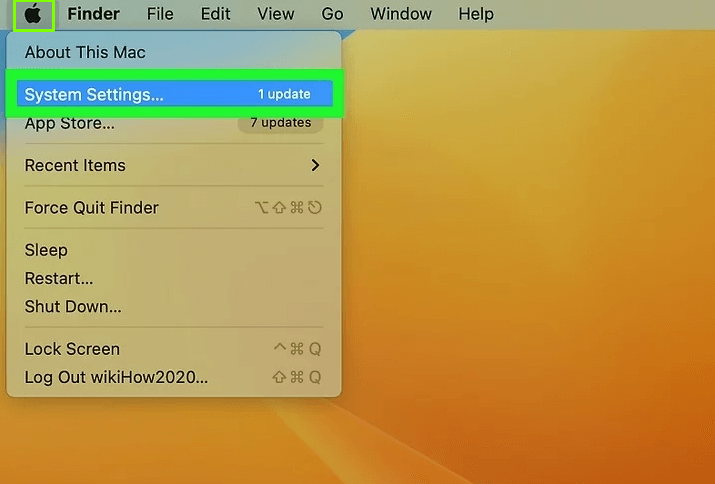
Task: Open the Help menu
Action: pos(476,14)
